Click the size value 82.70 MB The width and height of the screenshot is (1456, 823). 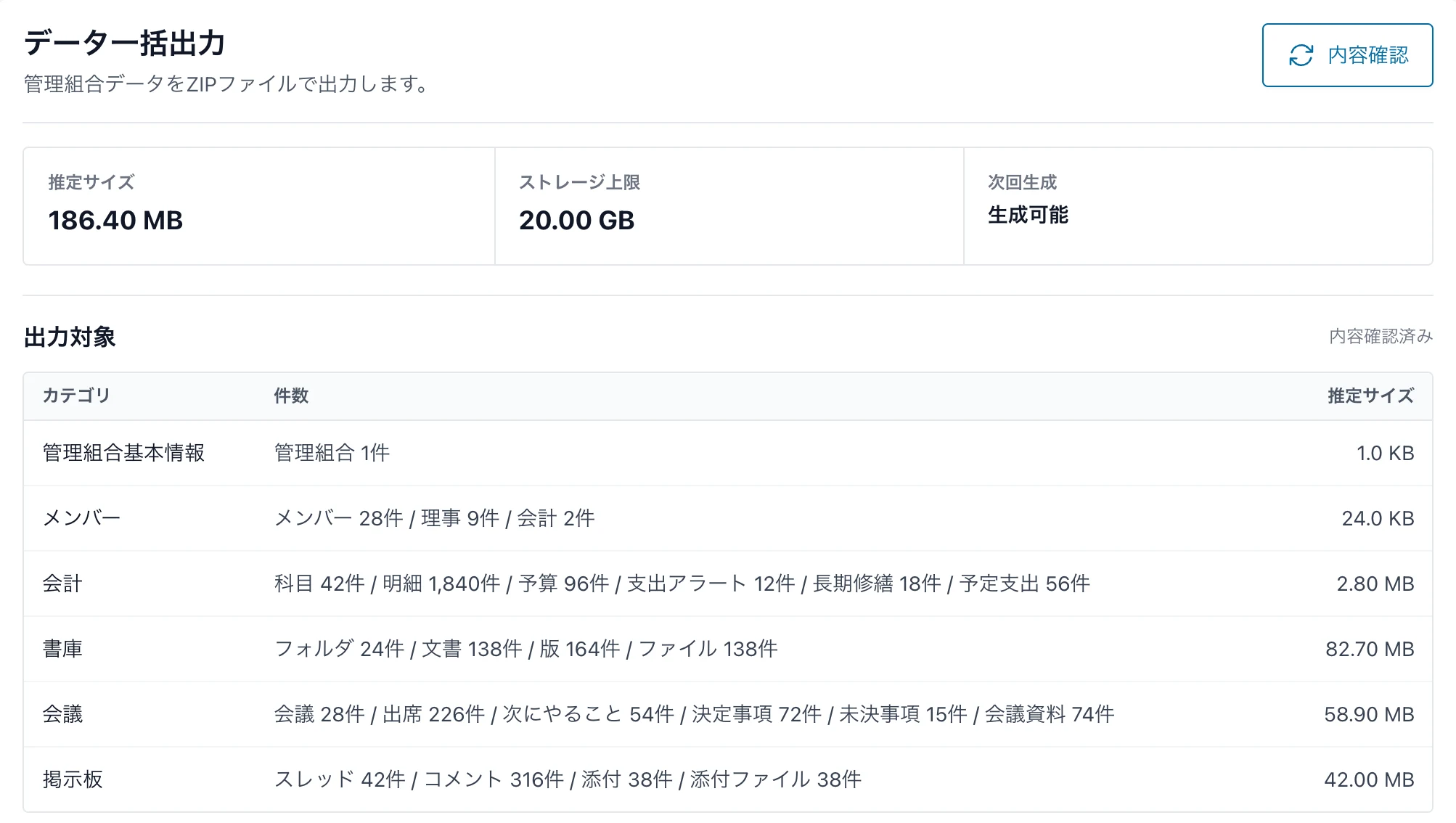coord(1370,649)
